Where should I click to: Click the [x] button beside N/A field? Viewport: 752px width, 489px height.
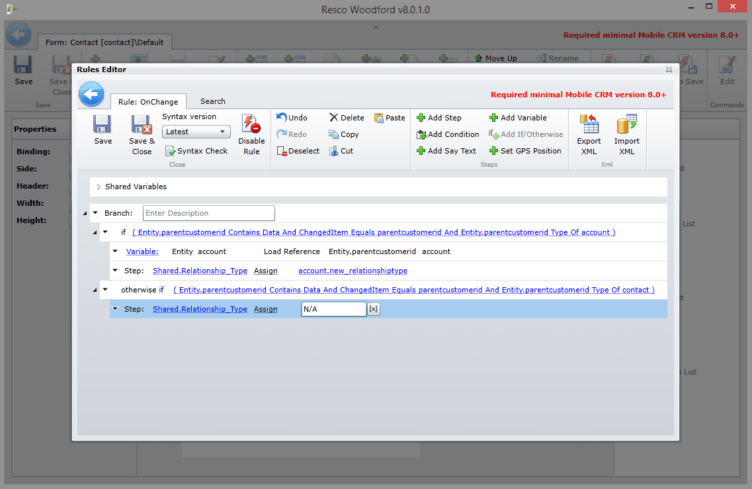tap(373, 309)
